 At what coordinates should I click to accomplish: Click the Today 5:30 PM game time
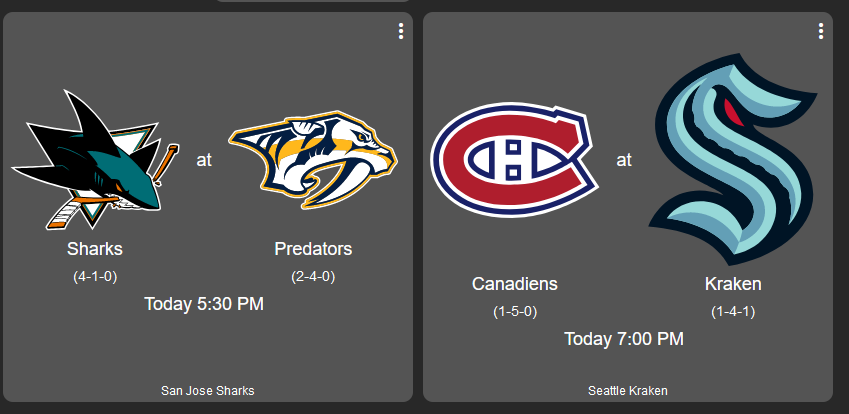[x=204, y=304]
